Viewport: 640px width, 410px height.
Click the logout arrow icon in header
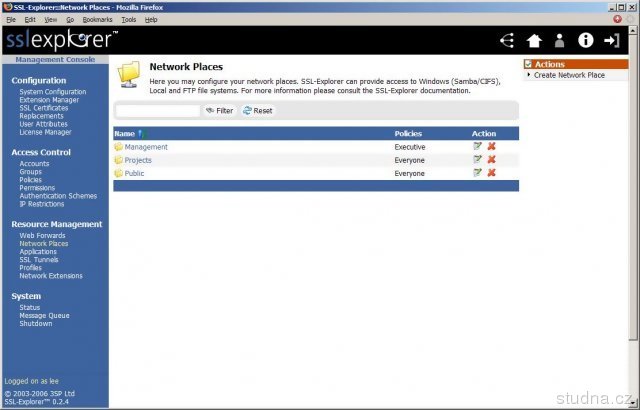click(x=612, y=41)
